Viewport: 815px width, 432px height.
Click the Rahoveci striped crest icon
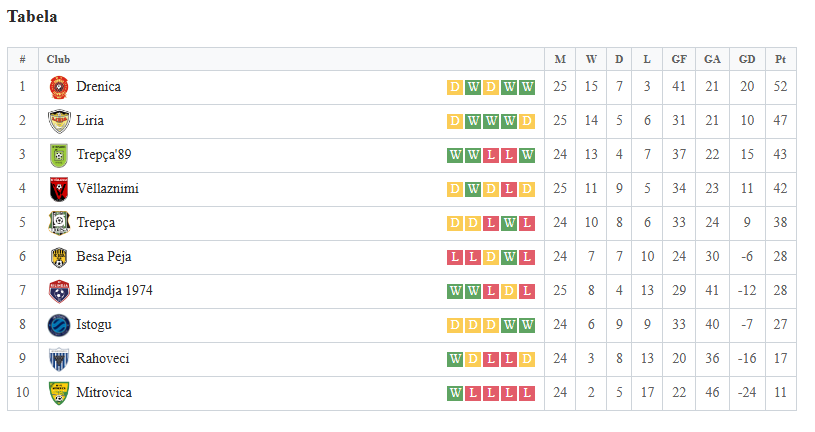coord(59,359)
